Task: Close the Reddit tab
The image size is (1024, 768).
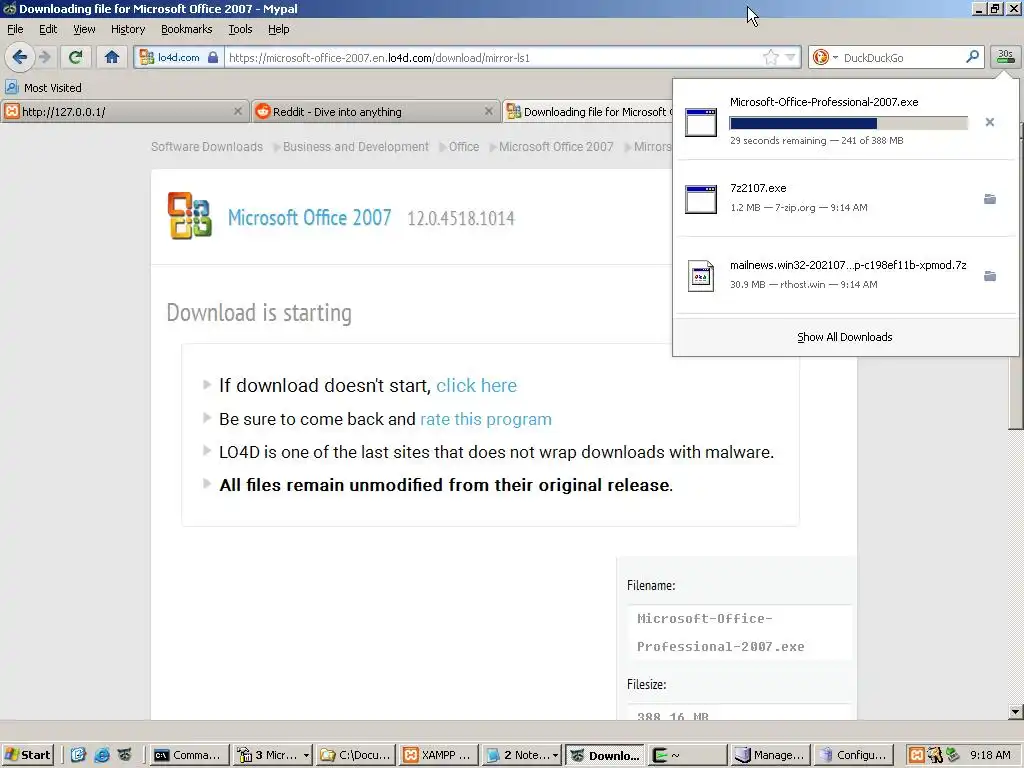Action: 488,112
